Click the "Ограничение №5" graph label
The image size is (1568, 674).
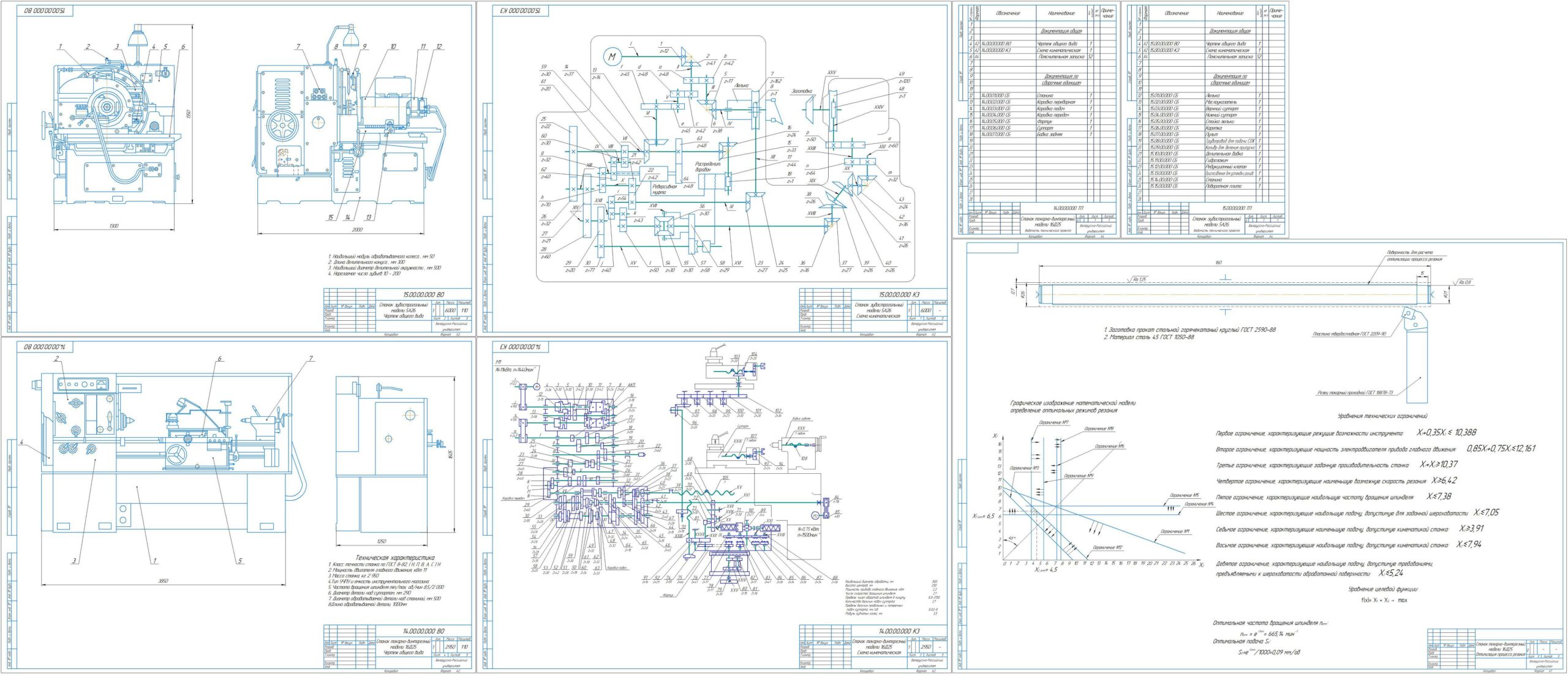(1185, 495)
